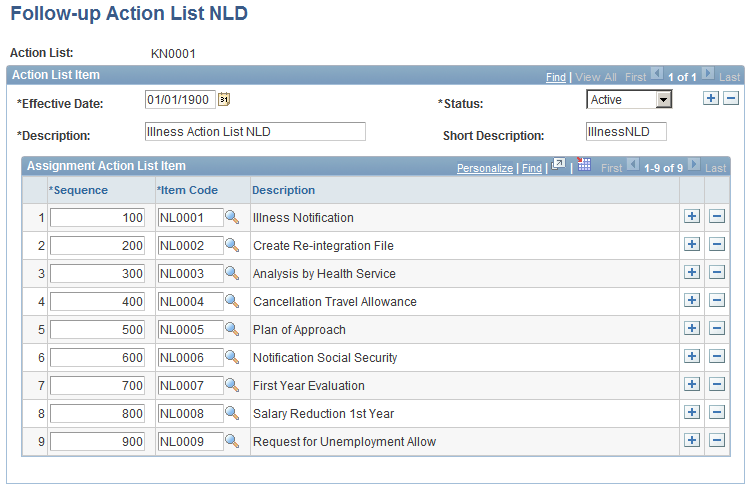Show next assignment grid rows arrow
750x488 pixels.
(x=694, y=165)
